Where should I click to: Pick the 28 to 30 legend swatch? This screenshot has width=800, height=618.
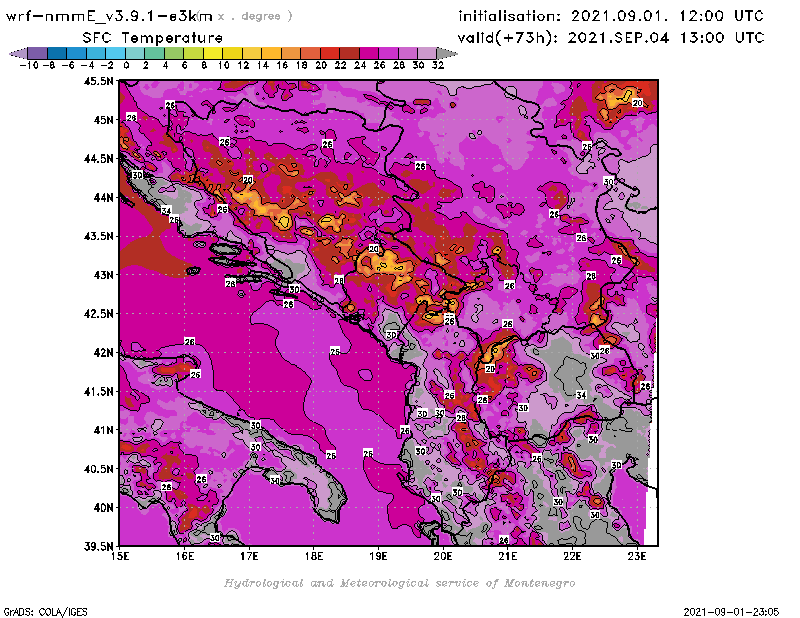(x=407, y=53)
